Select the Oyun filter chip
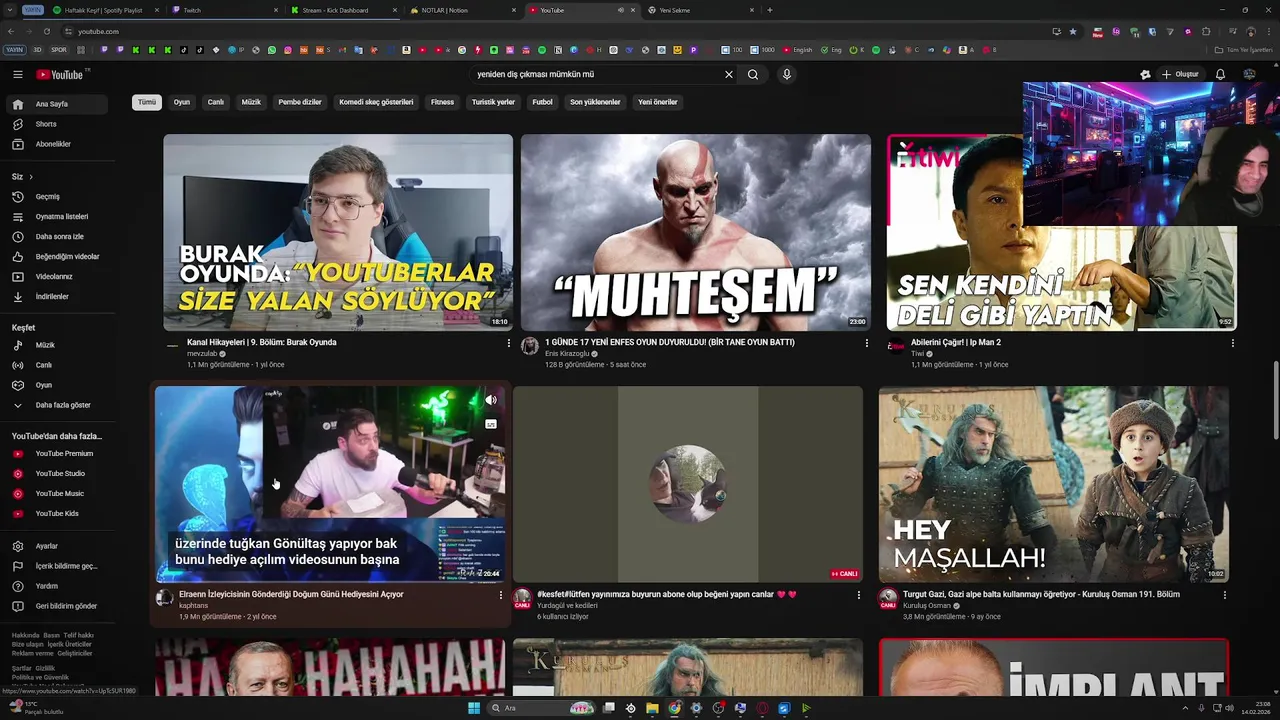1280x720 pixels. pyautogui.click(x=182, y=102)
